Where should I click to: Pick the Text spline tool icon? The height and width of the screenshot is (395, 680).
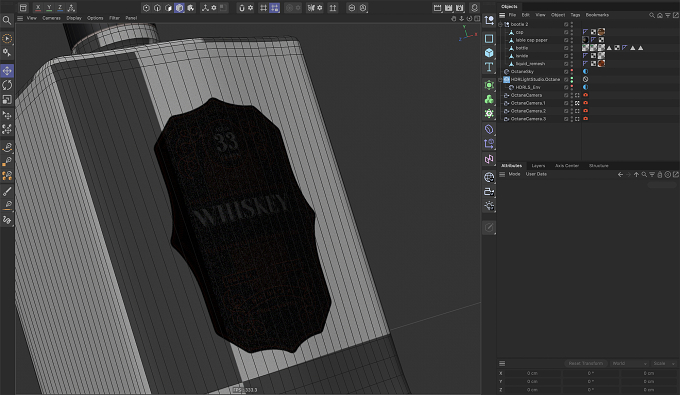pyautogui.click(x=489, y=67)
